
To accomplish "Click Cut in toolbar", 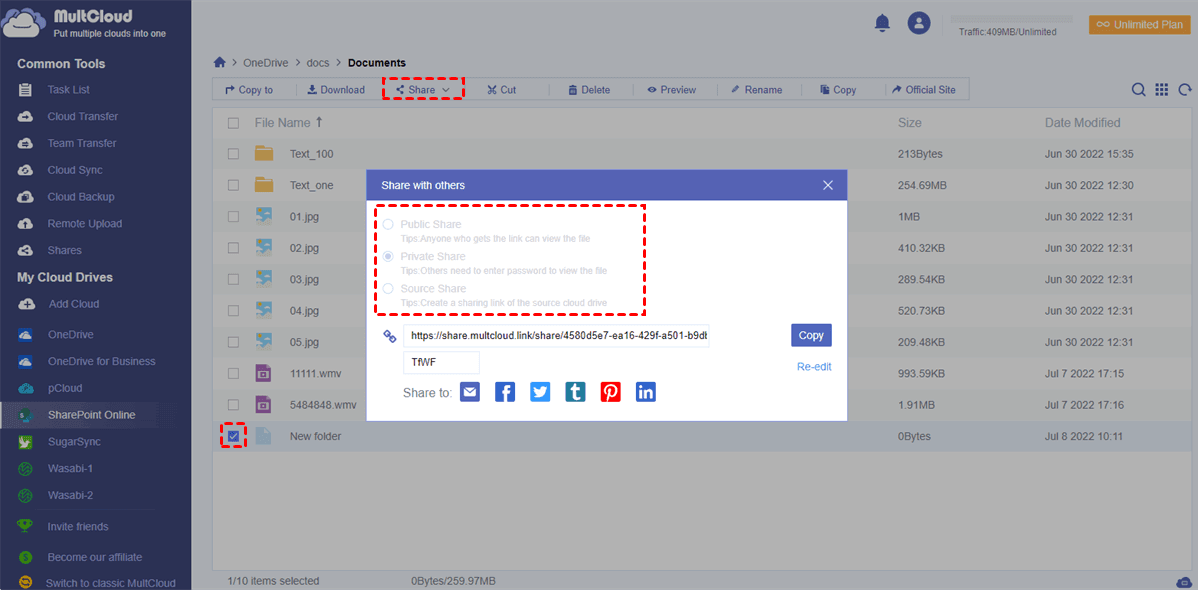I will [502, 90].
